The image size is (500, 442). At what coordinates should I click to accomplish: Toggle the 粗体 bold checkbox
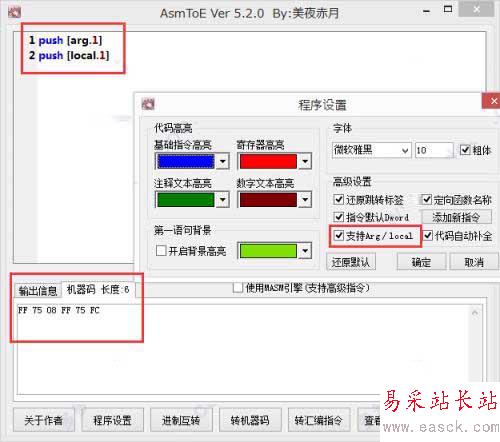tap(465, 150)
